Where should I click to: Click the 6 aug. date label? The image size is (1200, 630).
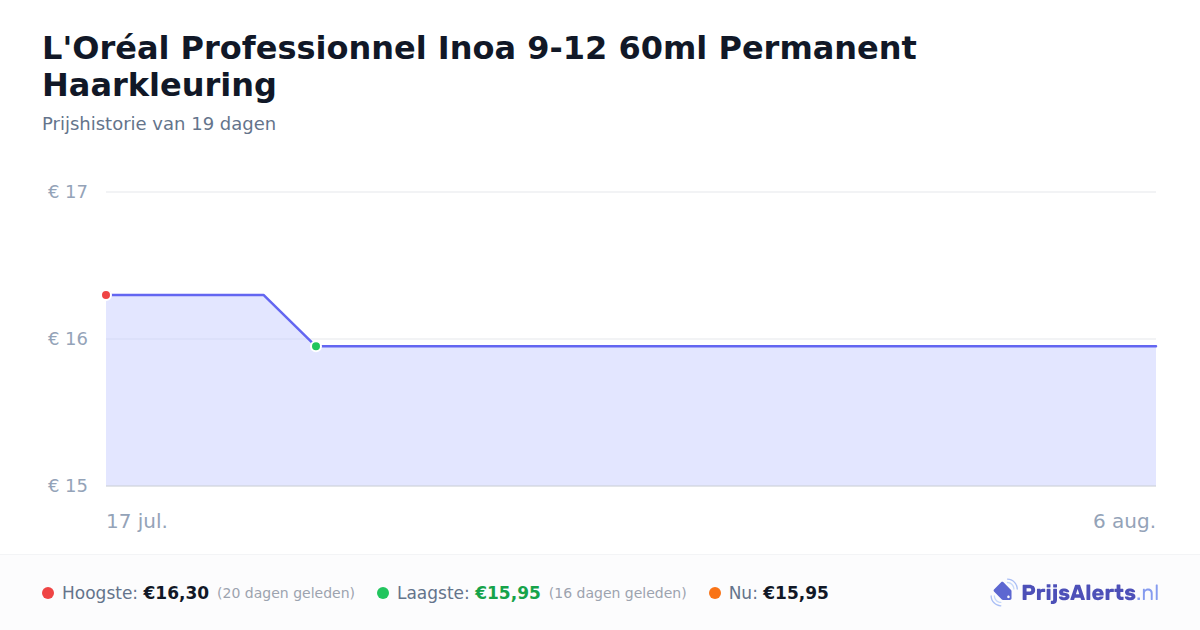(1124, 521)
